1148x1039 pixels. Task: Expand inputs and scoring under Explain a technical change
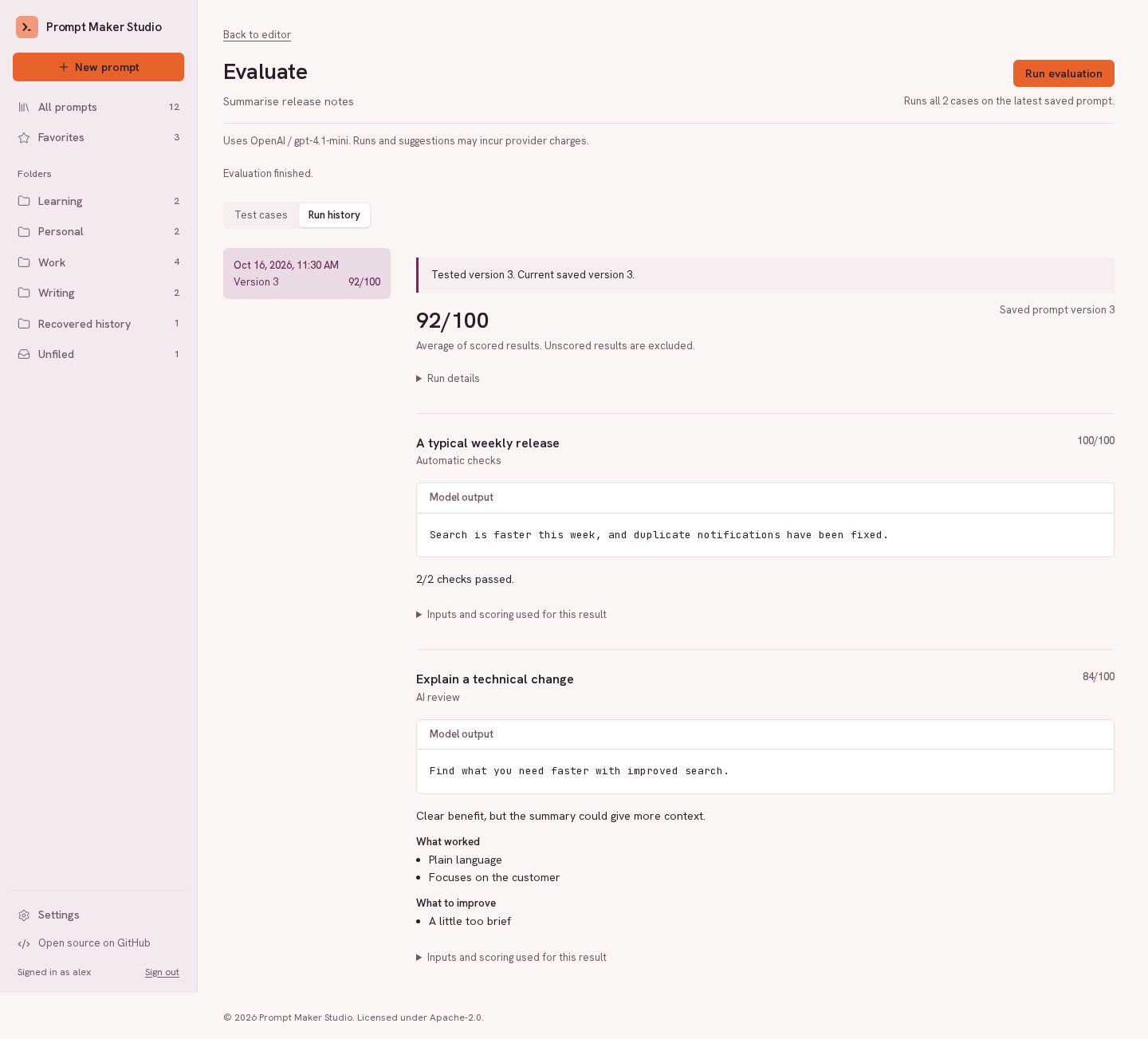tap(511, 958)
